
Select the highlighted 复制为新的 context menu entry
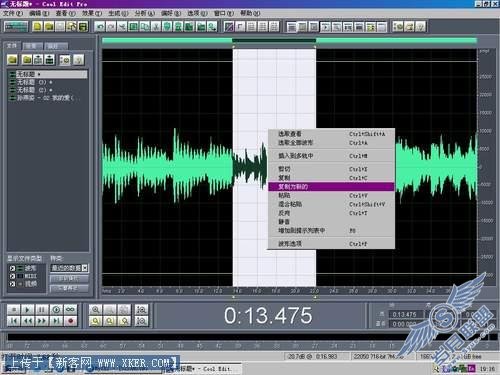(331, 187)
